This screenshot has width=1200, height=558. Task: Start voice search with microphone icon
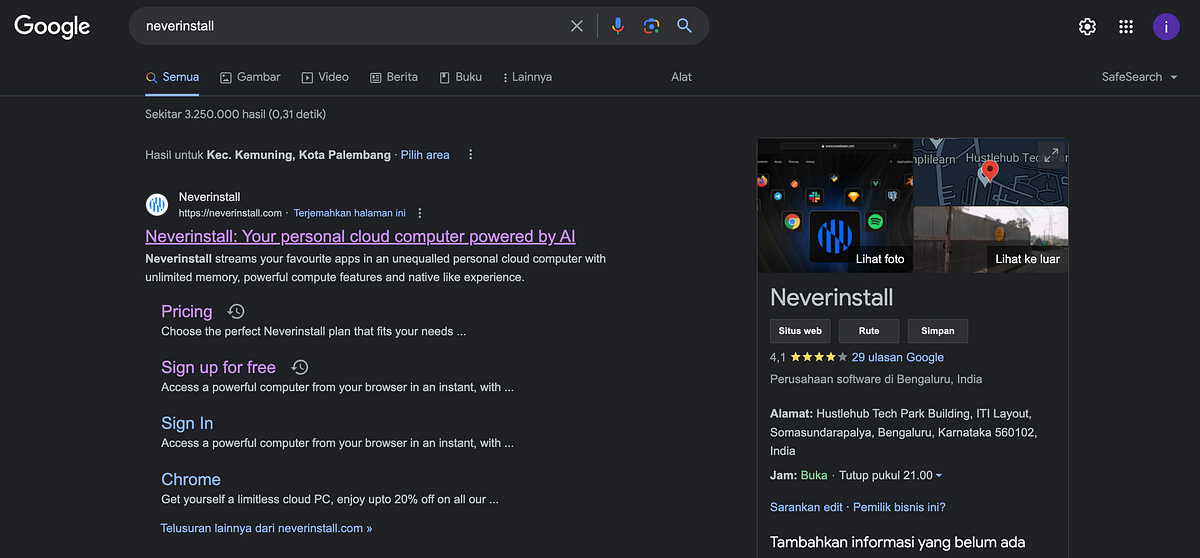click(618, 26)
